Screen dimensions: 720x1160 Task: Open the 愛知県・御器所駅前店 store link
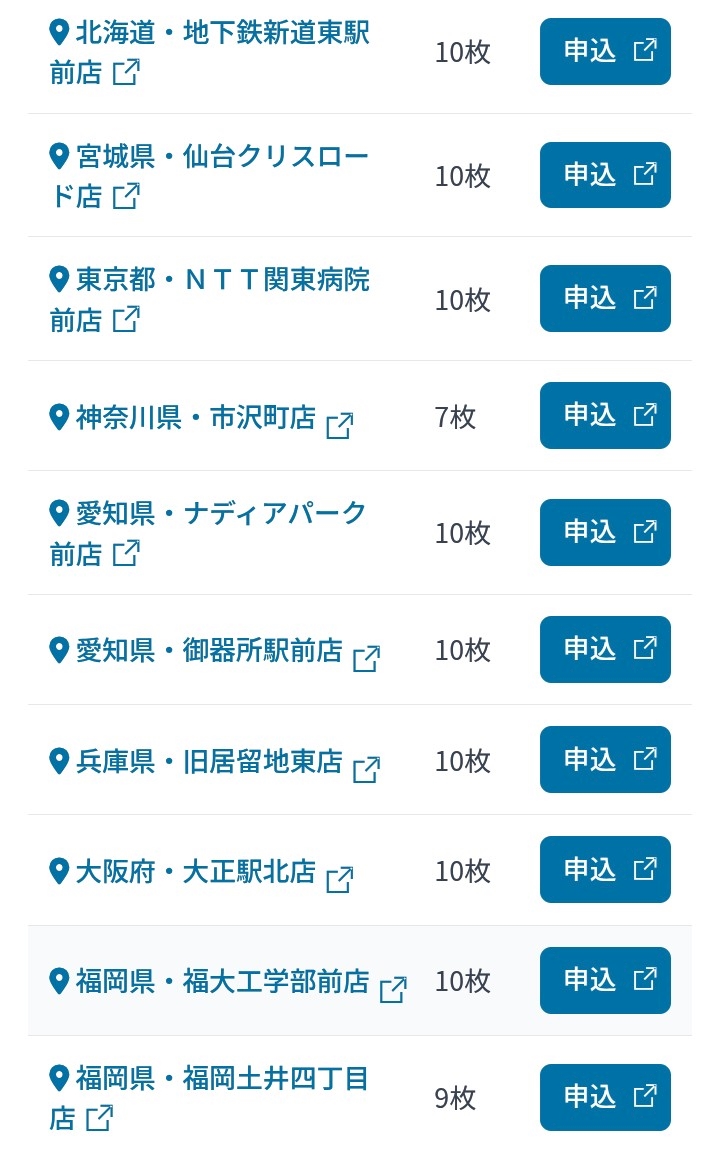pyautogui.click(x=209, y=650)
